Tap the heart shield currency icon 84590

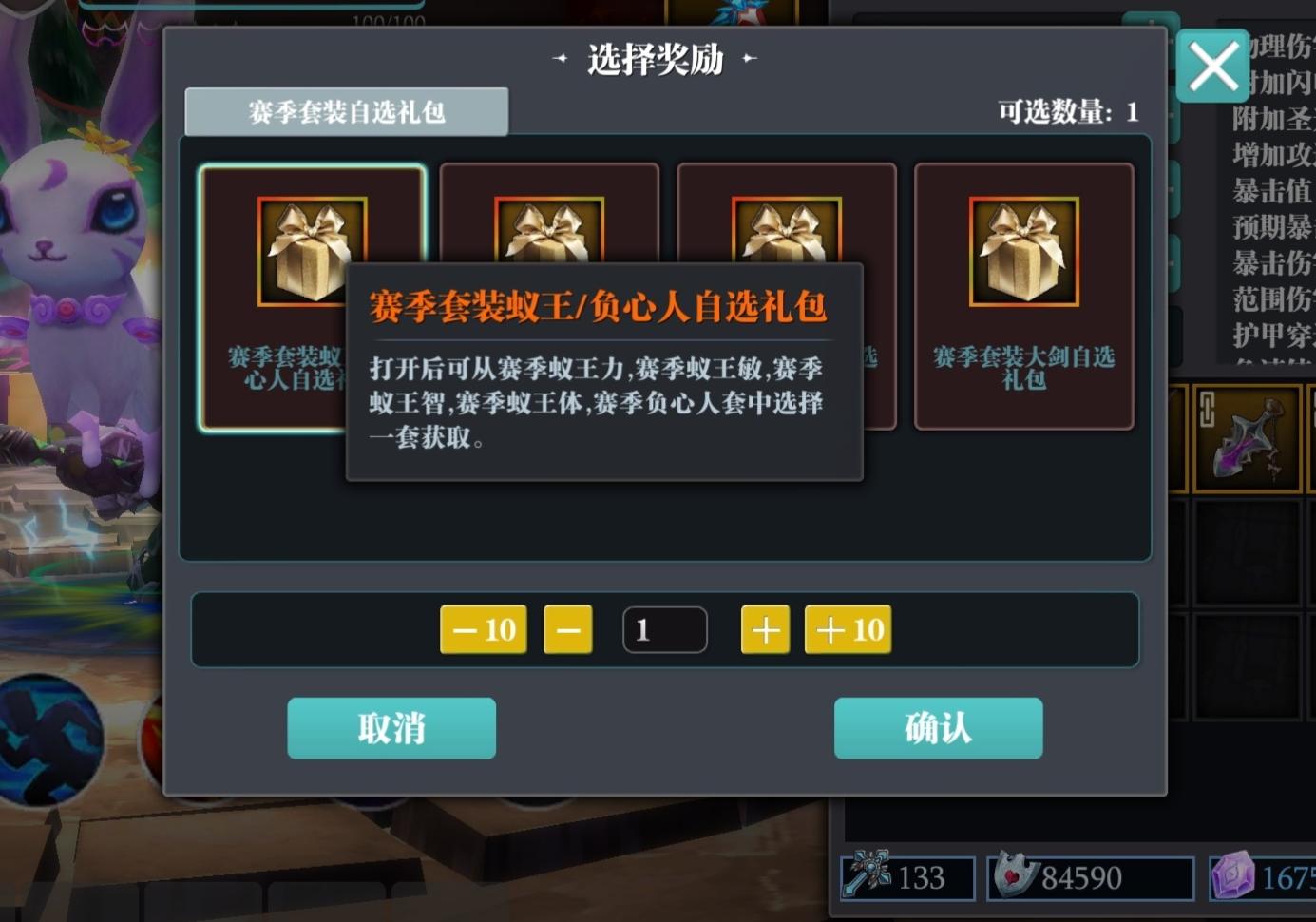[1016, 874]
